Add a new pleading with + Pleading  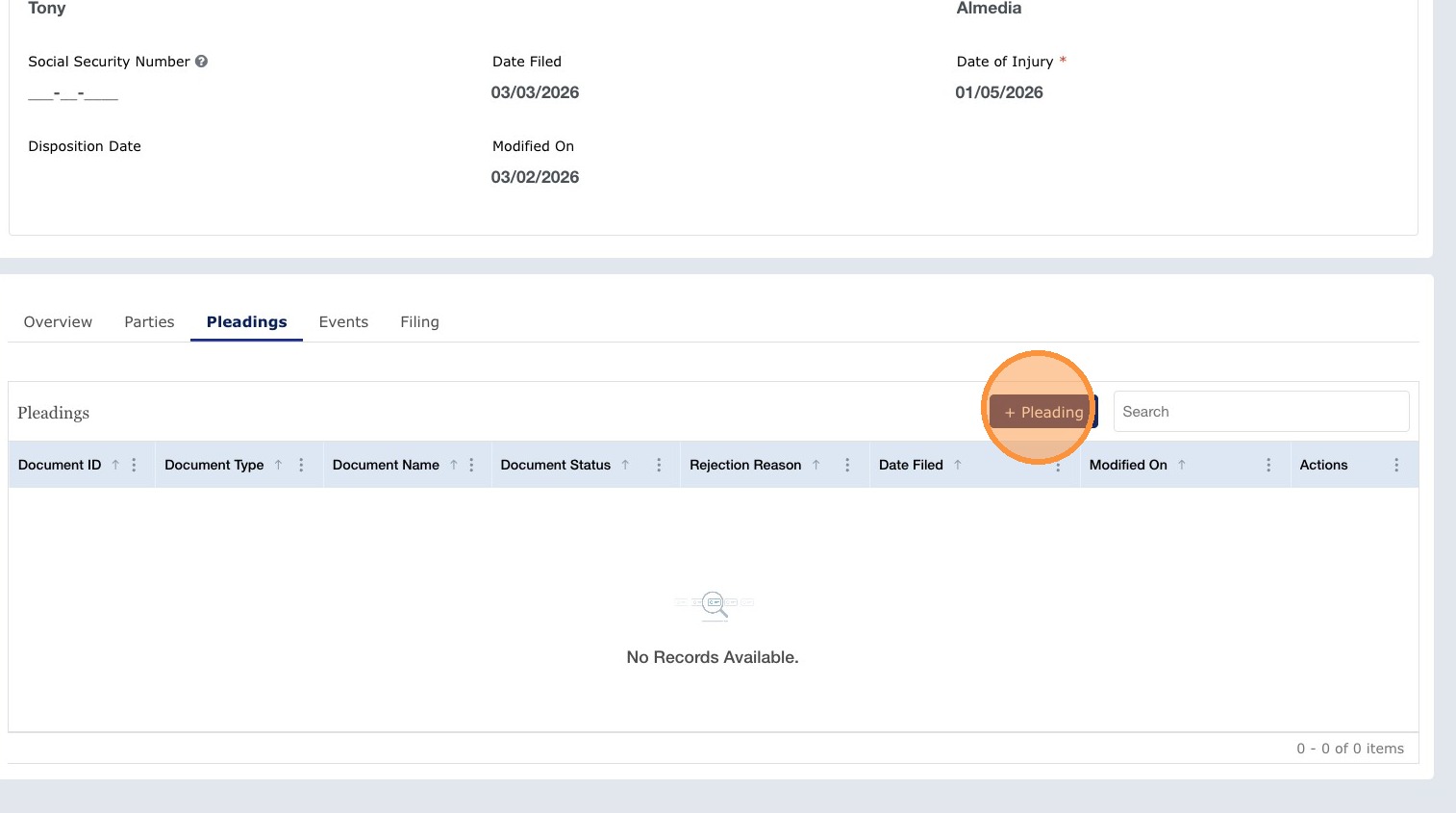click(x=1043, y=412)
